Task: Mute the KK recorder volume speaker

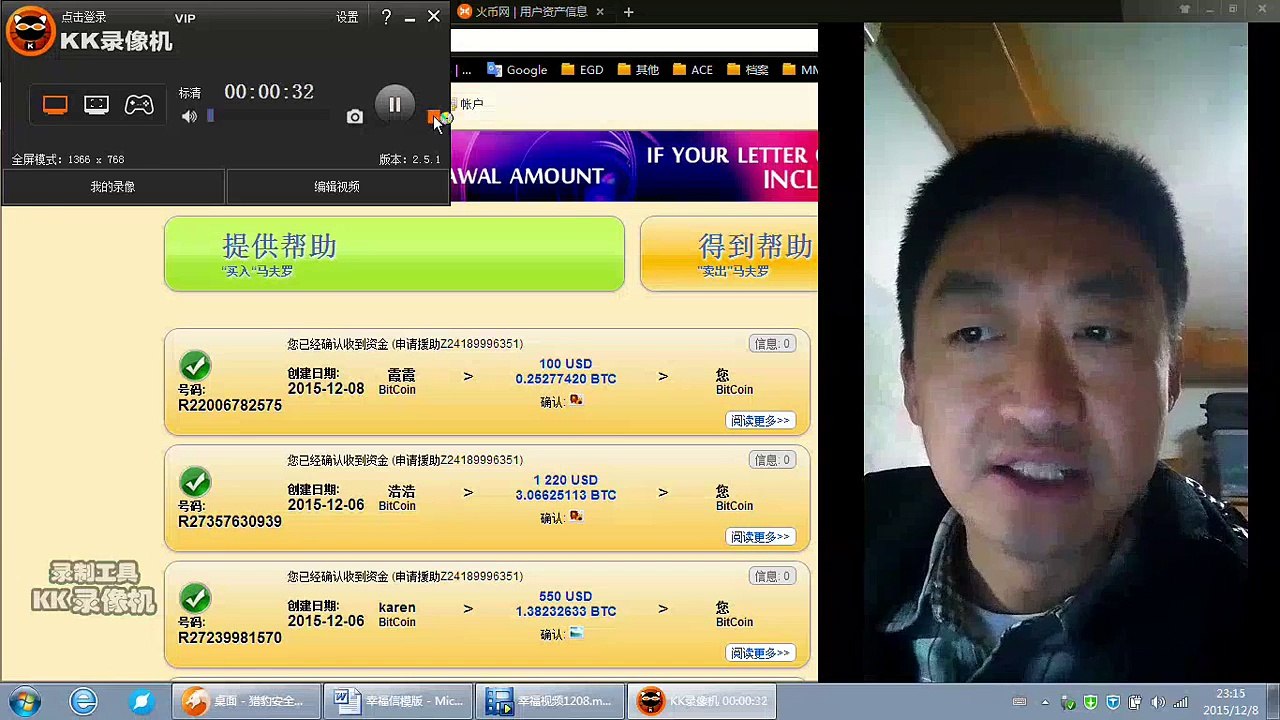Action: [189, 117]
